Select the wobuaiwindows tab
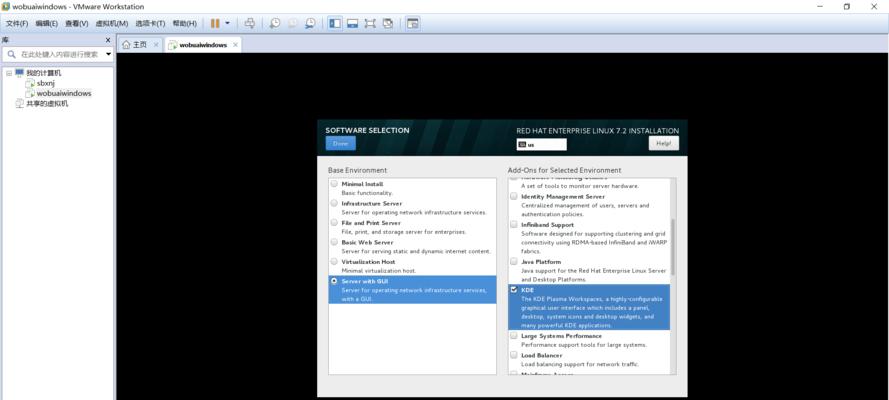The width and height of the screenshot is (889, 400). coord(203,45)
